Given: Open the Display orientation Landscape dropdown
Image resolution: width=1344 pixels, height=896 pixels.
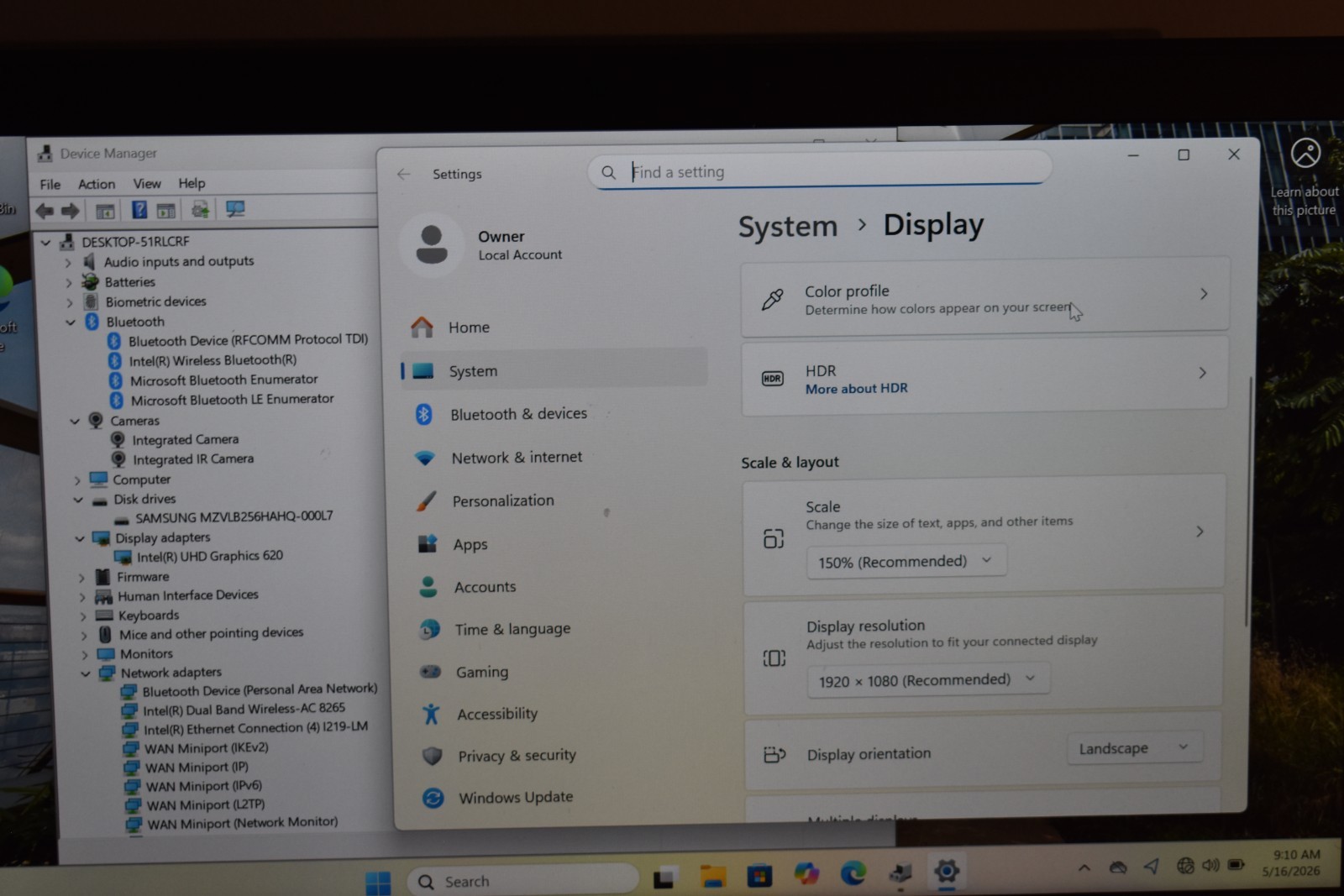Looking at the screenshot, I should pos(1134,748).
